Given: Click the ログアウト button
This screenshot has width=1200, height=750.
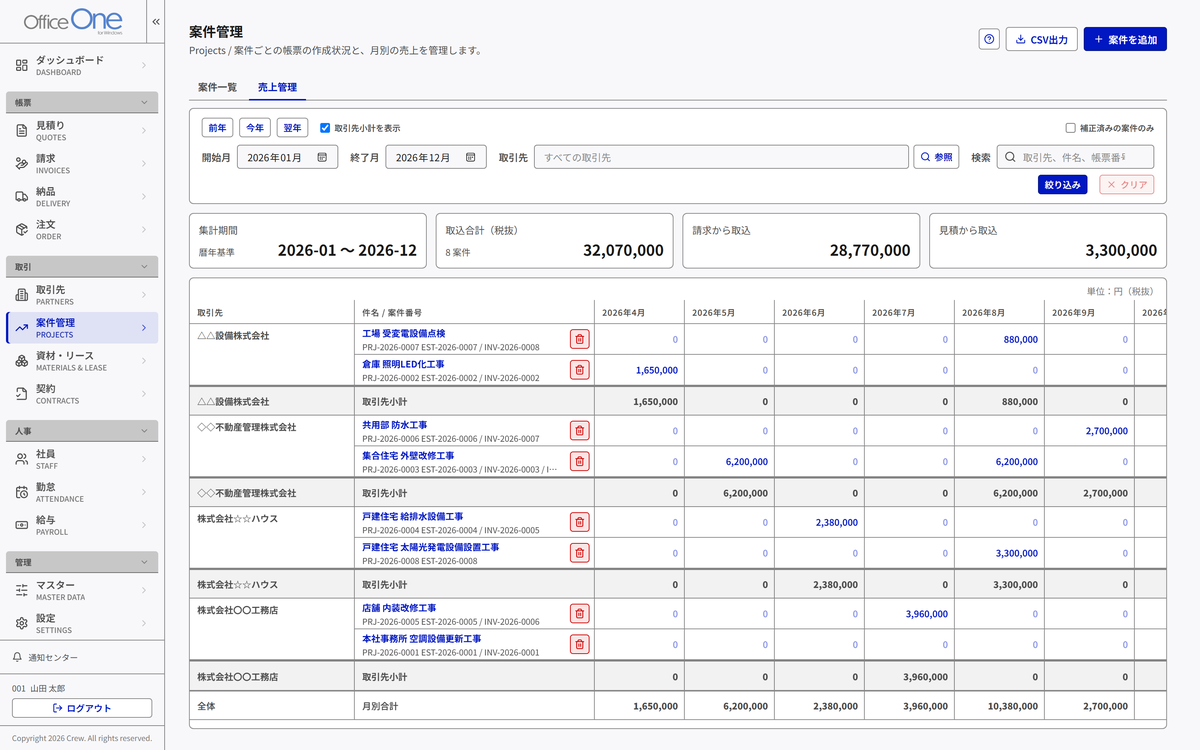Looking at the screenshot, I should pos(82,708).
